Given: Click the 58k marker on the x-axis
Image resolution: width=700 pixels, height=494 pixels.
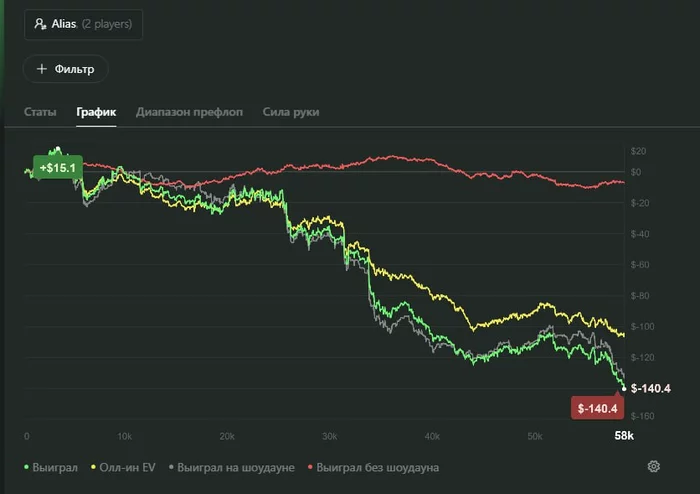Looking at the screenshot, I should [x=622, y=437].
